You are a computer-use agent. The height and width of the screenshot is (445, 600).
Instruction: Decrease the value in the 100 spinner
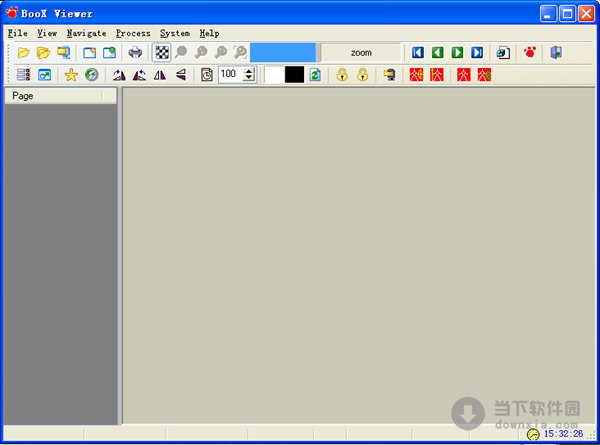tap(248, 79)
